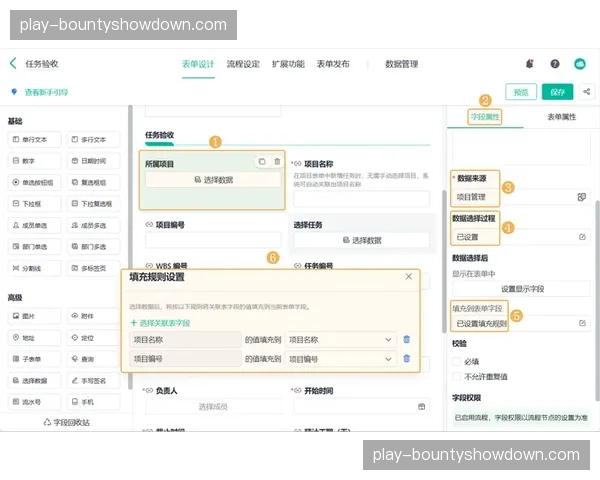Add 下拉复选框 field component
The height and width of the screenshot is (480, 600).
coord(93,204)
